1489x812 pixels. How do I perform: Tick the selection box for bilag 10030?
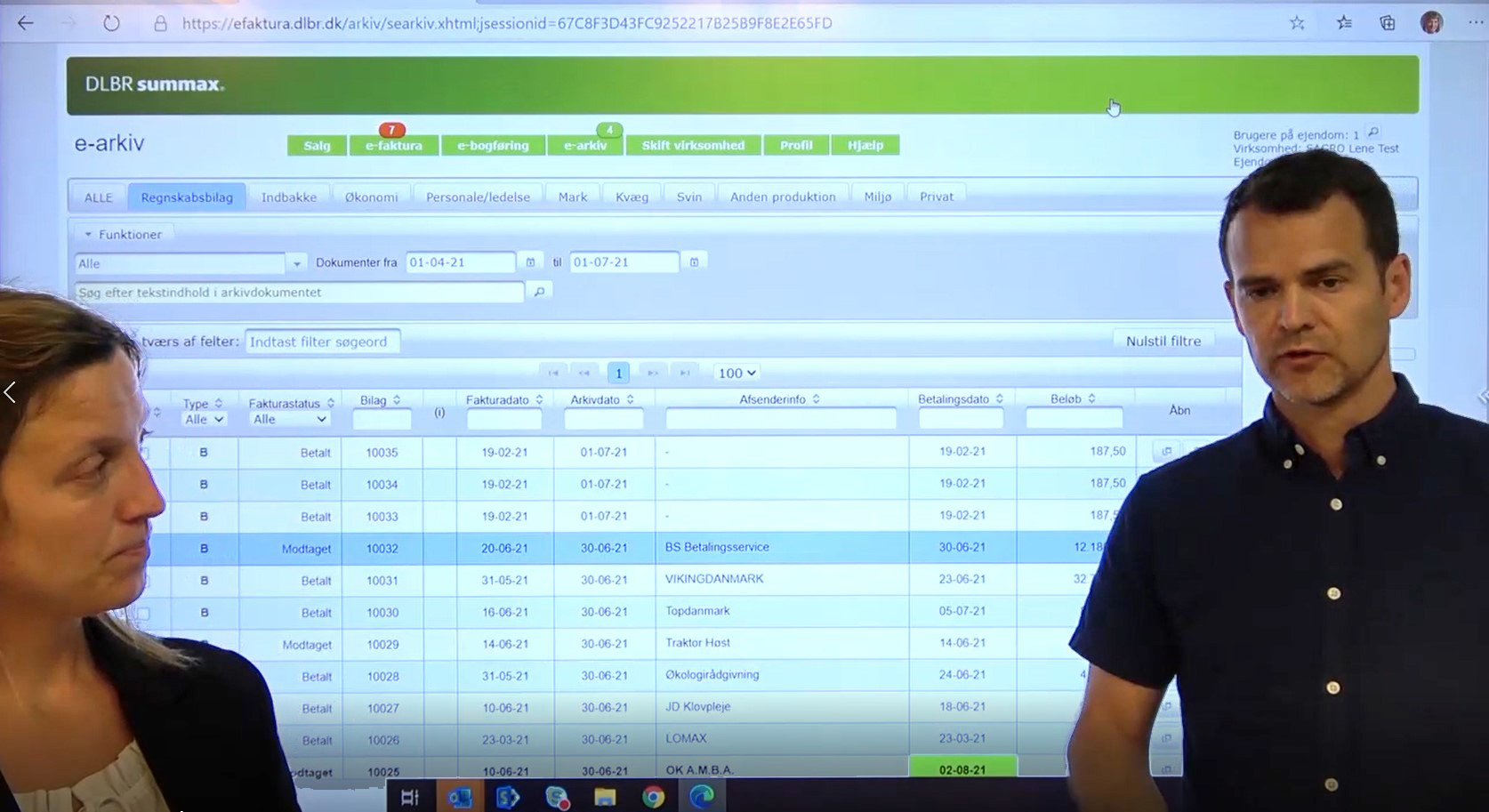144,613
